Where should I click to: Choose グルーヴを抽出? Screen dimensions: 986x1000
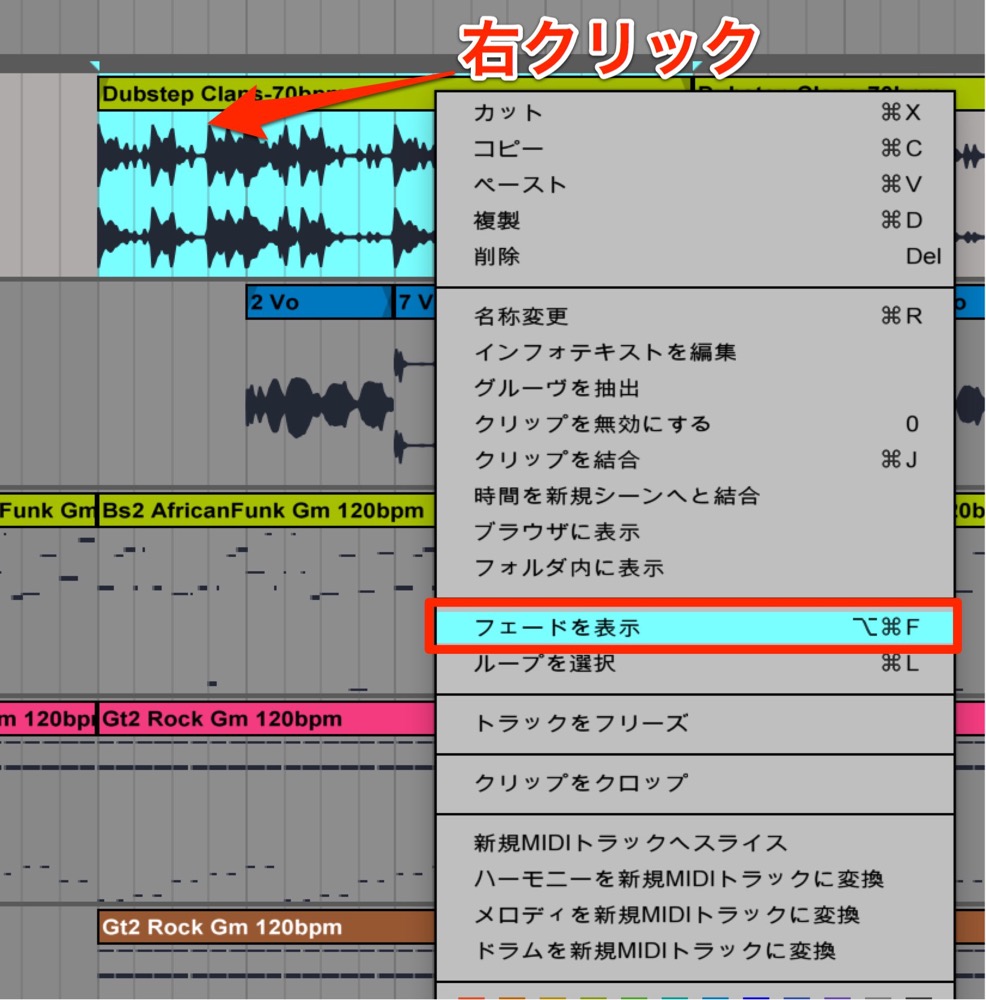695,388
